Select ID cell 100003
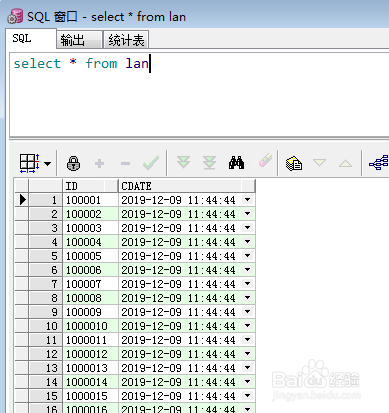The image size is (389, 413). [x=90, y=228]
